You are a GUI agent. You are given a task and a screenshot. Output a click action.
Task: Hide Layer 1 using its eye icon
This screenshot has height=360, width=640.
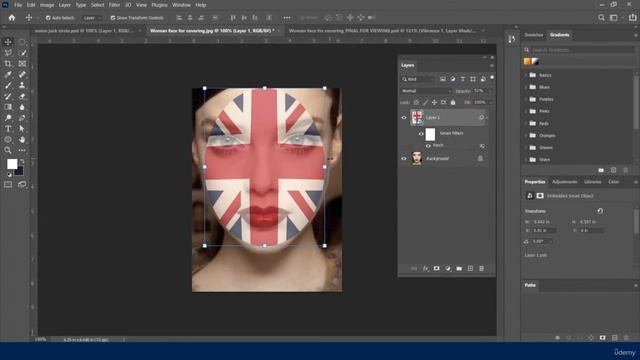pos(404,118)
